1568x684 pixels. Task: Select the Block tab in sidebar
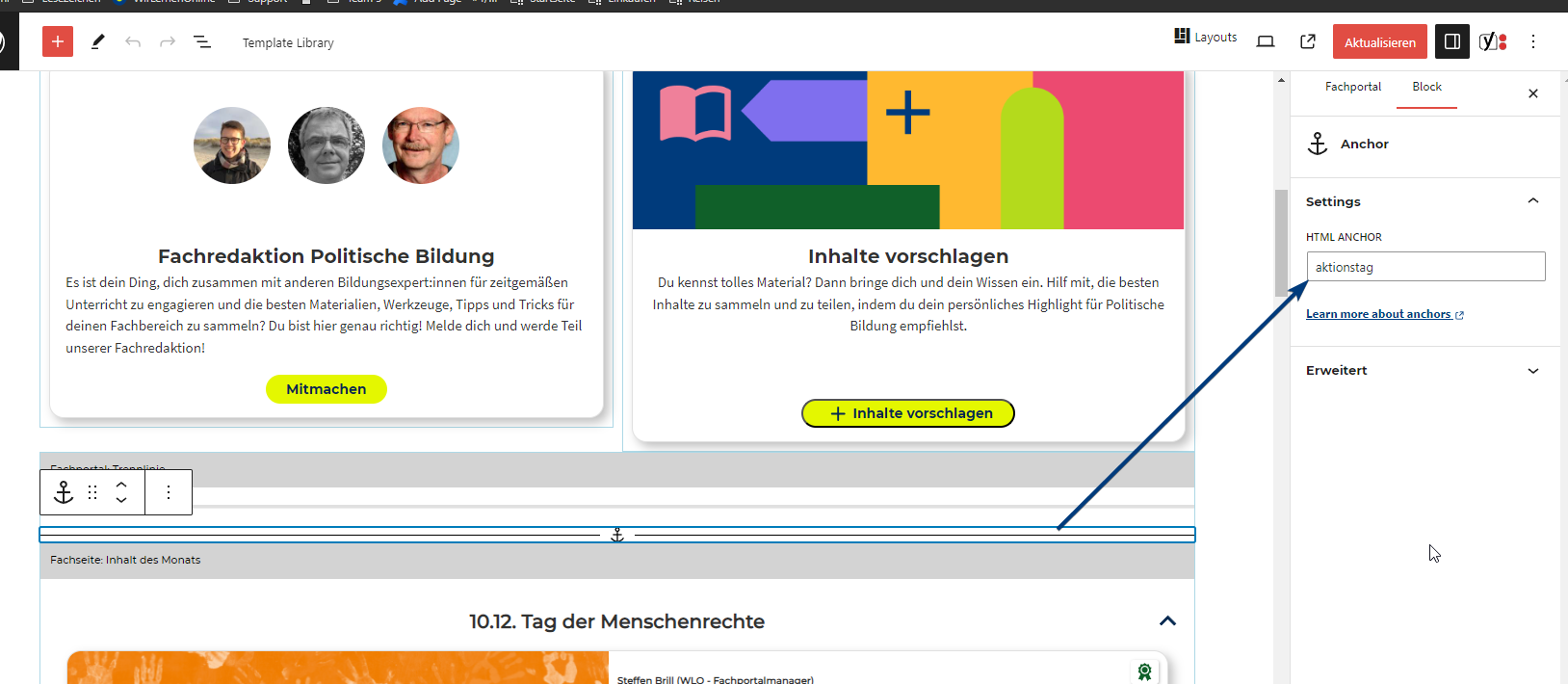click(1426, 87)
